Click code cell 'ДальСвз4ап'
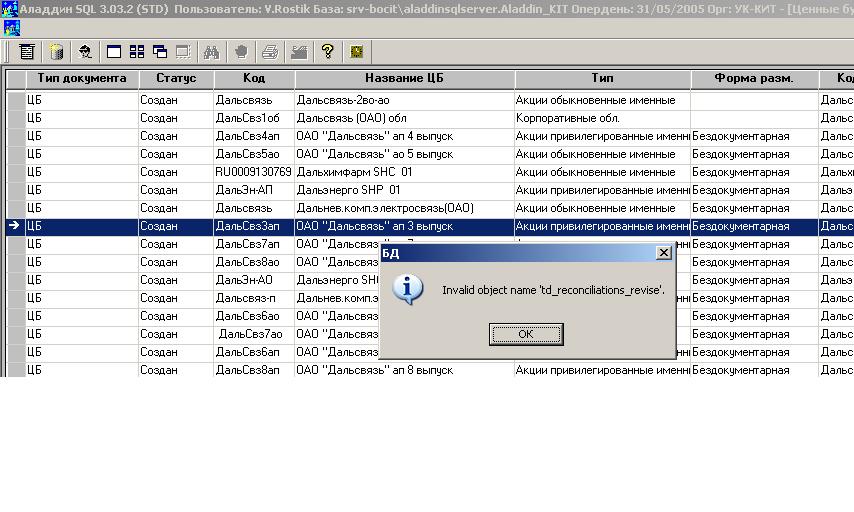 tap(254, 136)
